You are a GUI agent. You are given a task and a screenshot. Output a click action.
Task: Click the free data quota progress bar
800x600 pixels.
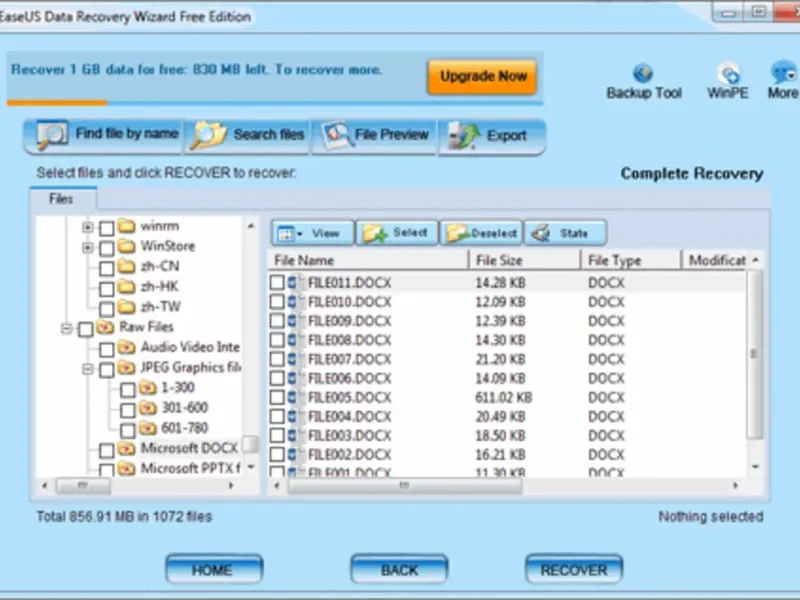274,103
